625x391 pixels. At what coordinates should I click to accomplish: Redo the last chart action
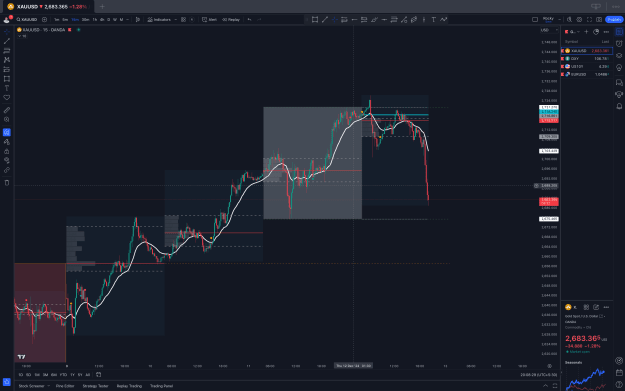pyautogui.click(x=259, y=20)
